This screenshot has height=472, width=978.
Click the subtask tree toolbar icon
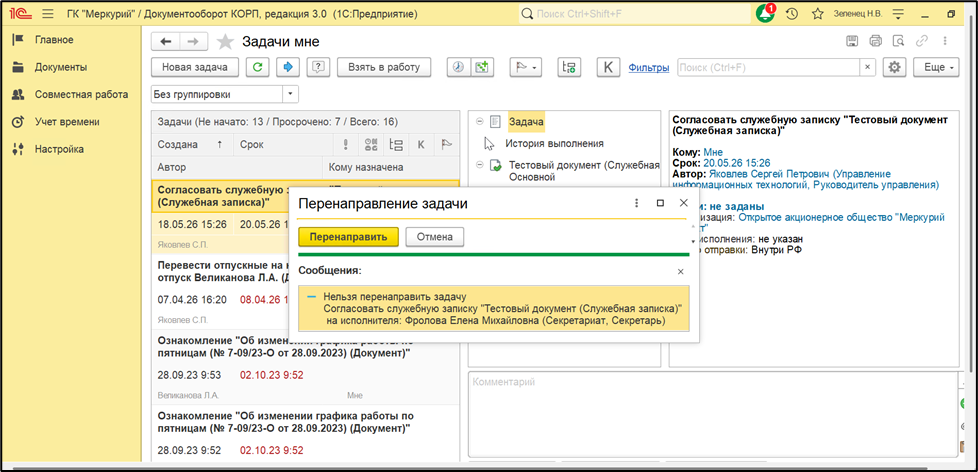(568, 67)
